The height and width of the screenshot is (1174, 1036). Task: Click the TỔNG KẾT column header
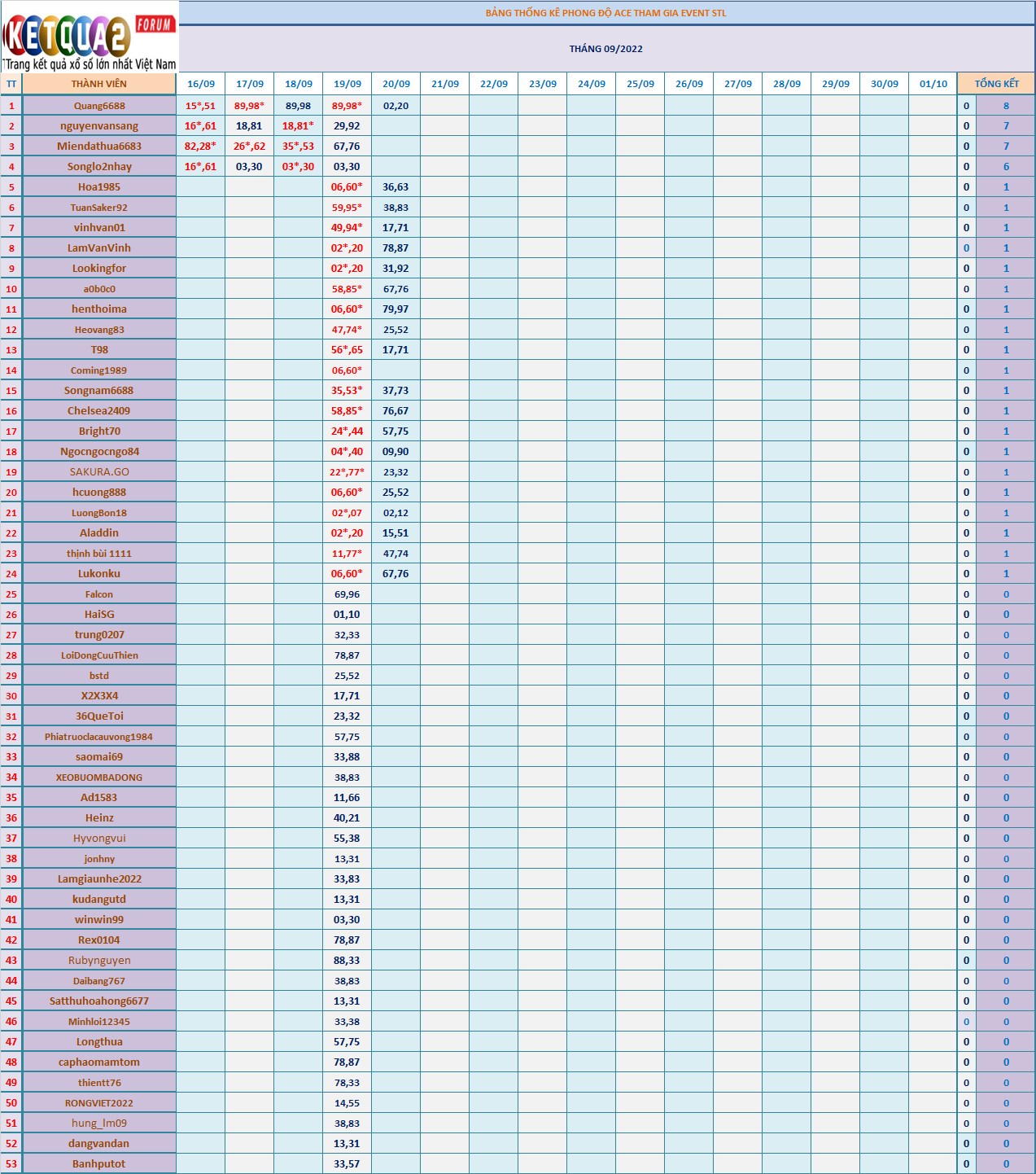[996, 84]
